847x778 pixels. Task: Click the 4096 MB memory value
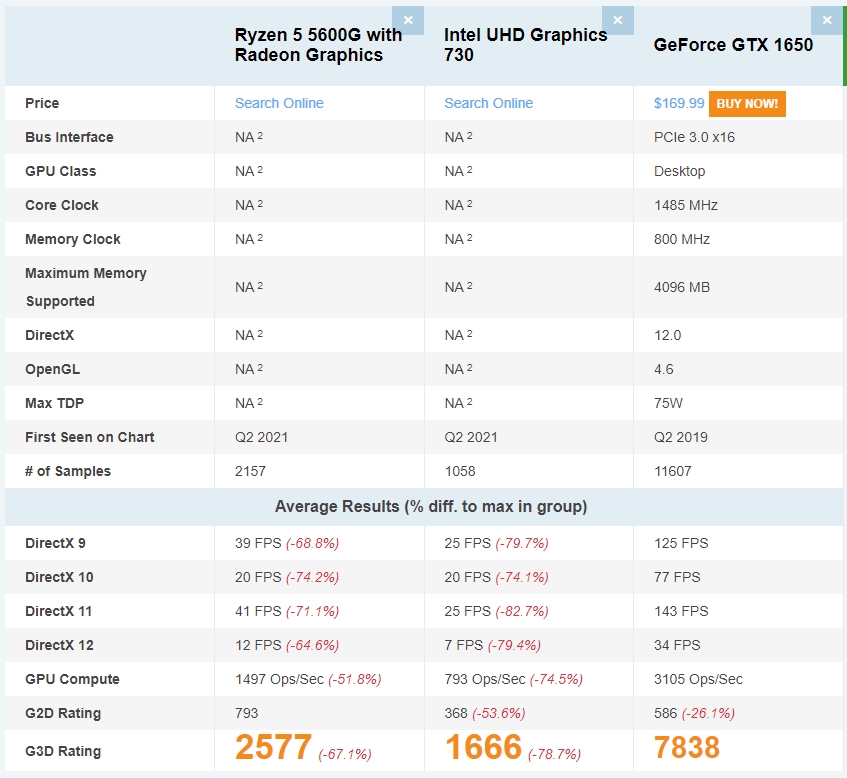(x=682, y=287)
